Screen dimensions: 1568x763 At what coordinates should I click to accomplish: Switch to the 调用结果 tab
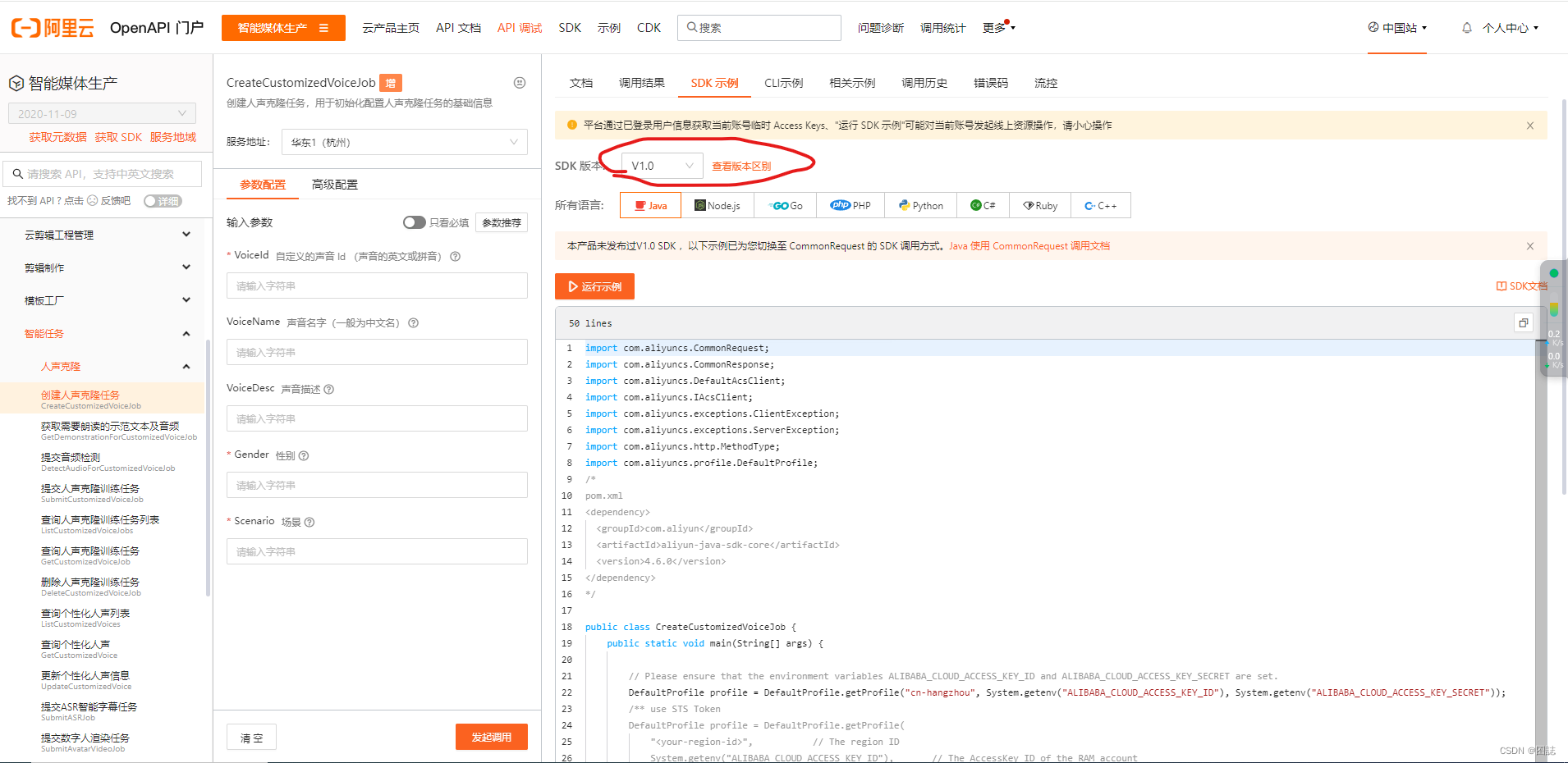(642, 83)
